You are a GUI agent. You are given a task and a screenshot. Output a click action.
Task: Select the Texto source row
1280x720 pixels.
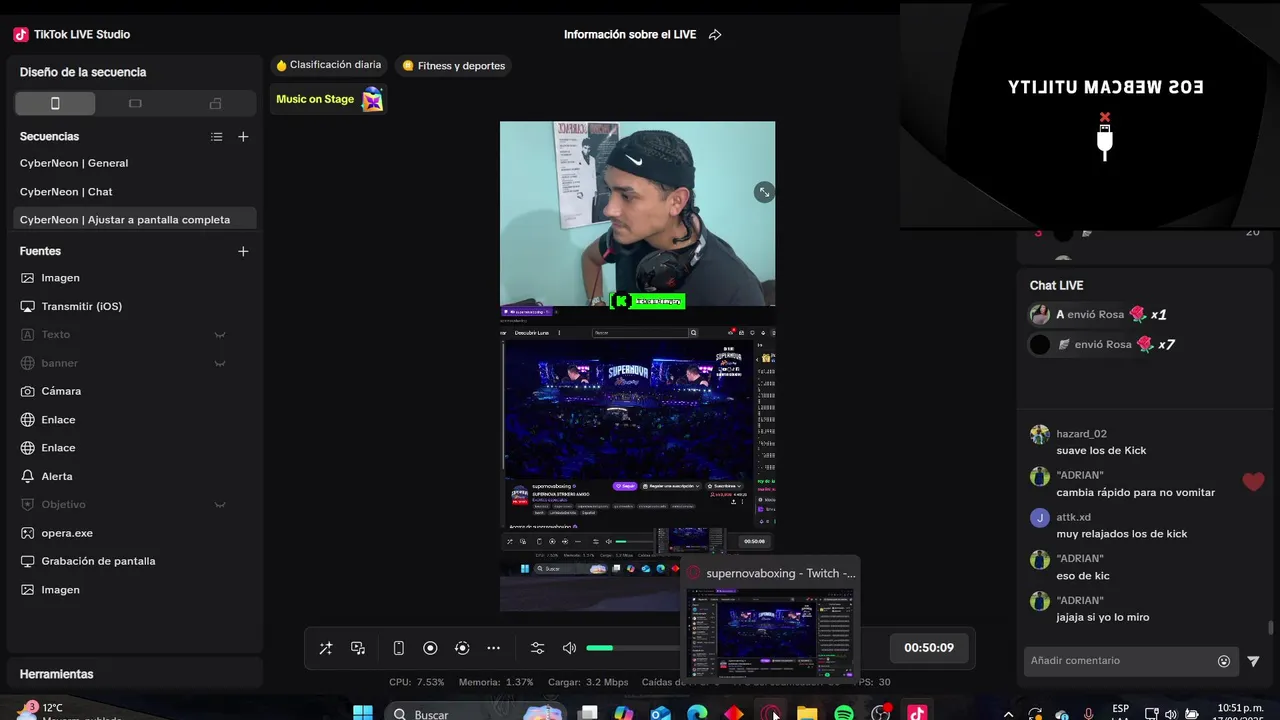point(135,335)
